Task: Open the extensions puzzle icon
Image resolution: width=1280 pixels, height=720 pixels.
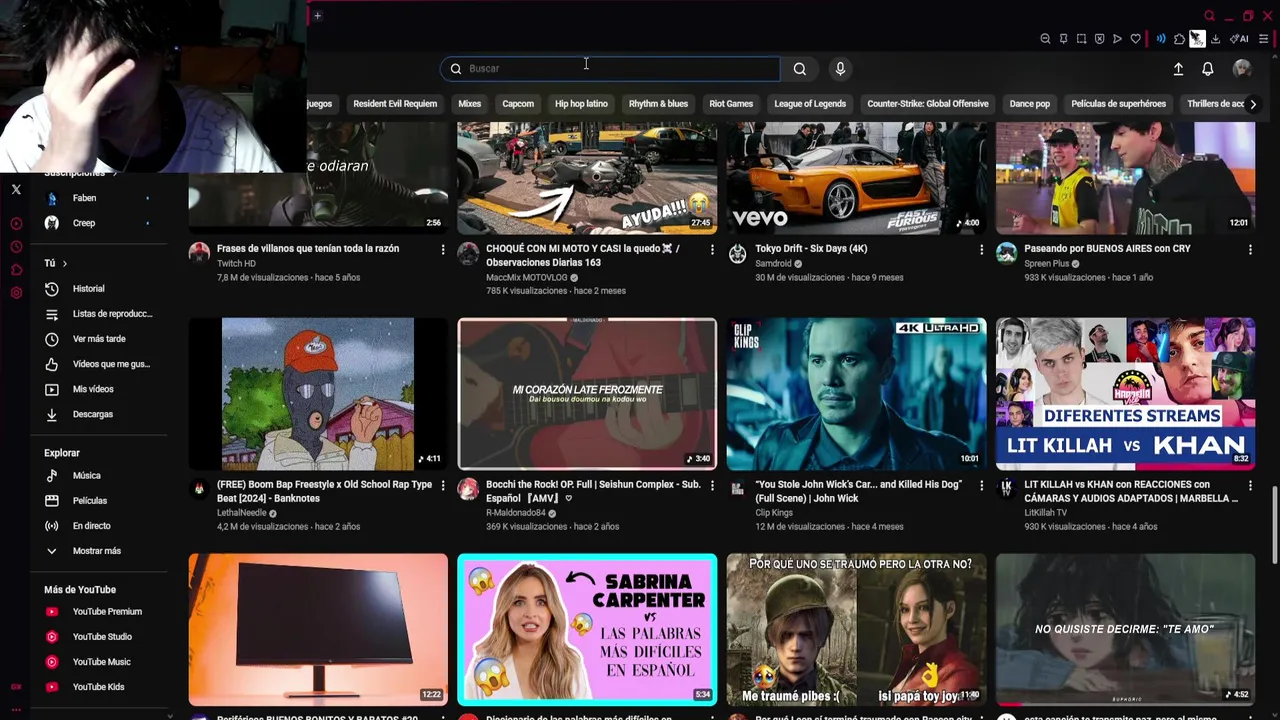Action: coord(1179,39)
